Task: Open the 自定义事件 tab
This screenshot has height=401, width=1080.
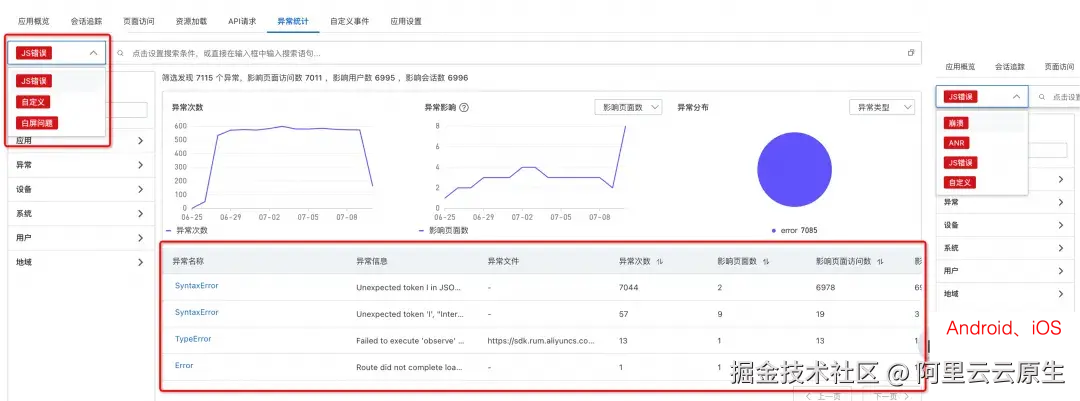Action: coord(349,21)
